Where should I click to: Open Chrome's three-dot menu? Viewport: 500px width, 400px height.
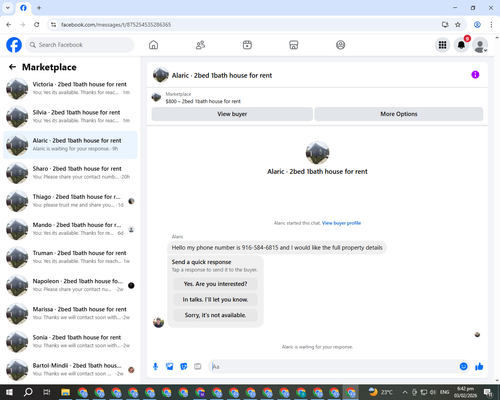tap(491, 25)
